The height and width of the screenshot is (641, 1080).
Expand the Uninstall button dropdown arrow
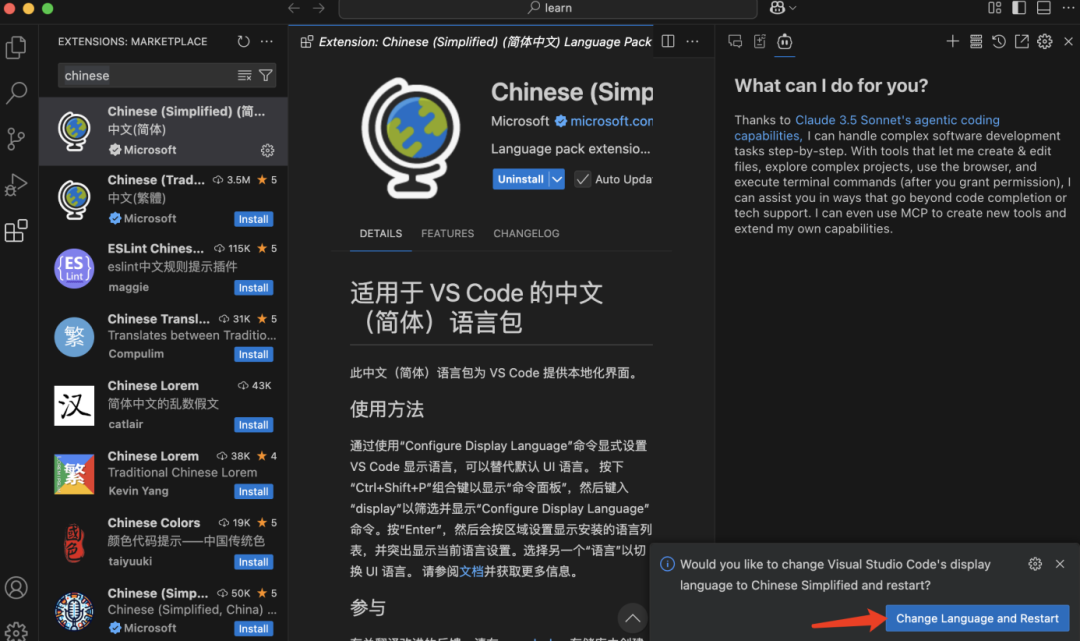(557, 179)
